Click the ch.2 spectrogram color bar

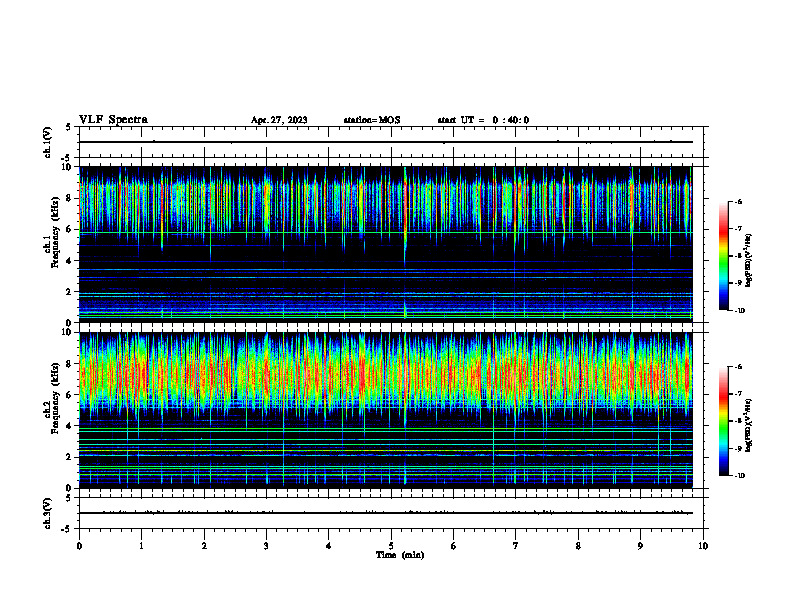(x=723, y=421)
